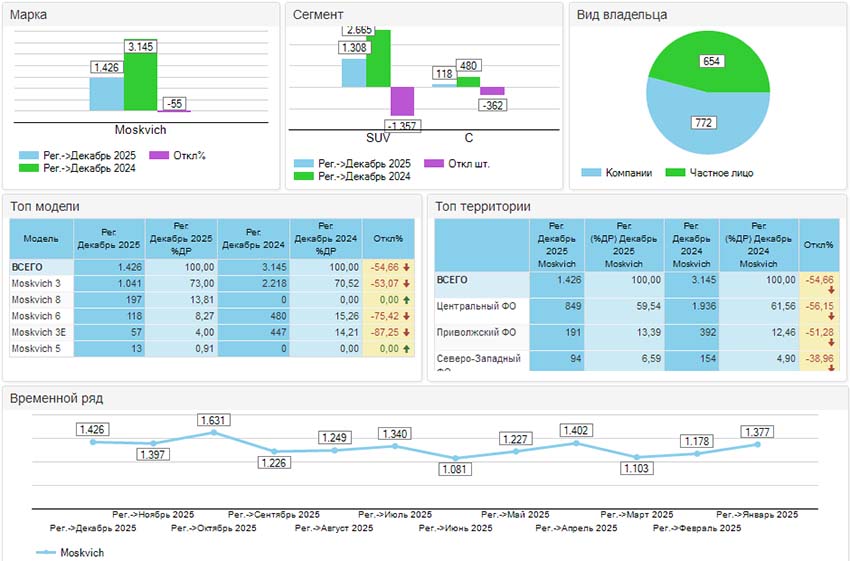Click the red down arrow in Moskvich 3 row
The width and height of the screenshot is (850, 561).
[x=407, y=284]
